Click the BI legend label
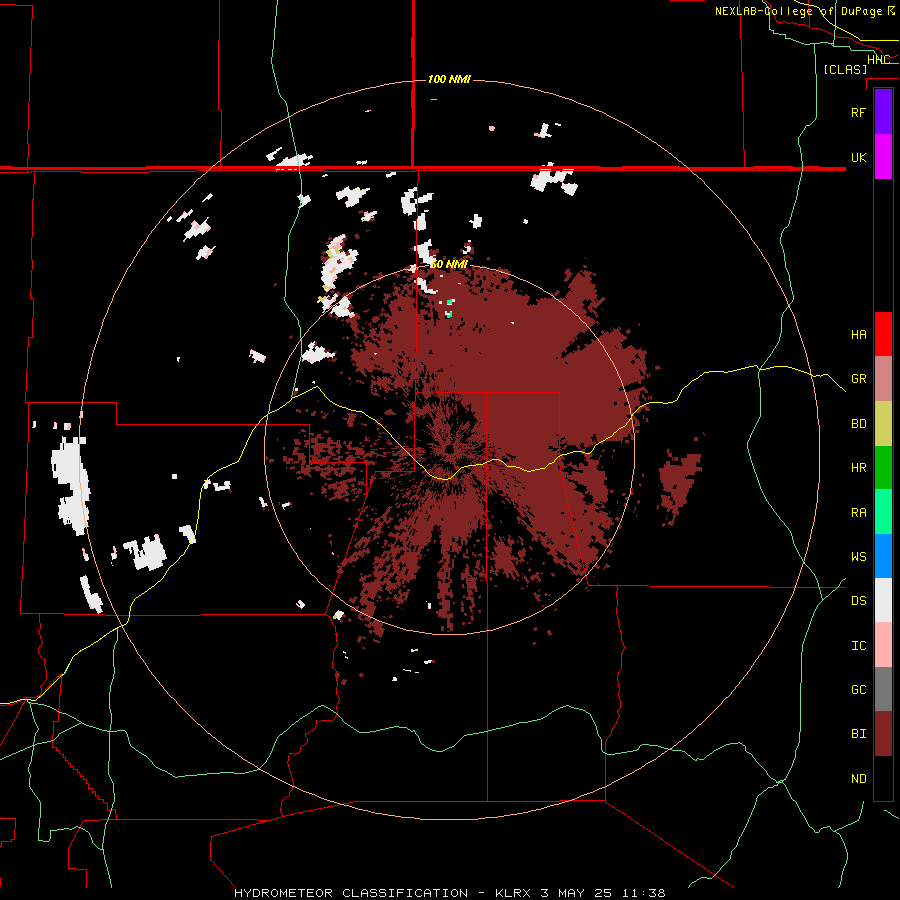Viewport: 900px width, 900px height. click(858, 734)
